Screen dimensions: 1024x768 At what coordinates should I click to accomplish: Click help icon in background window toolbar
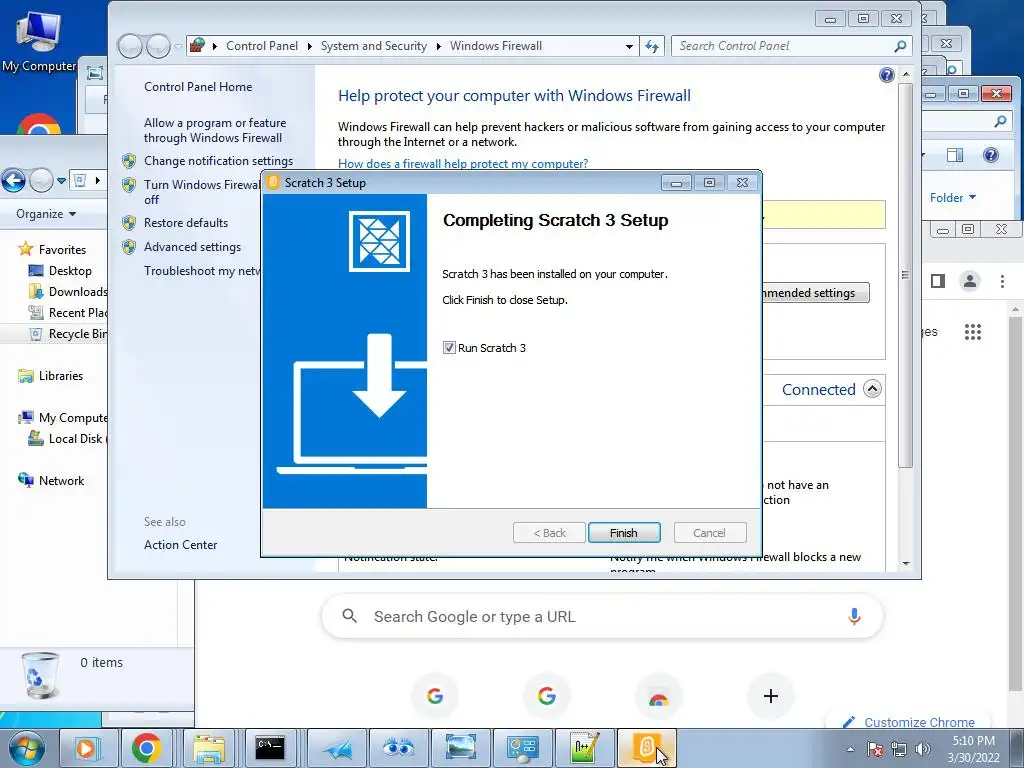[x=991, y=155]
